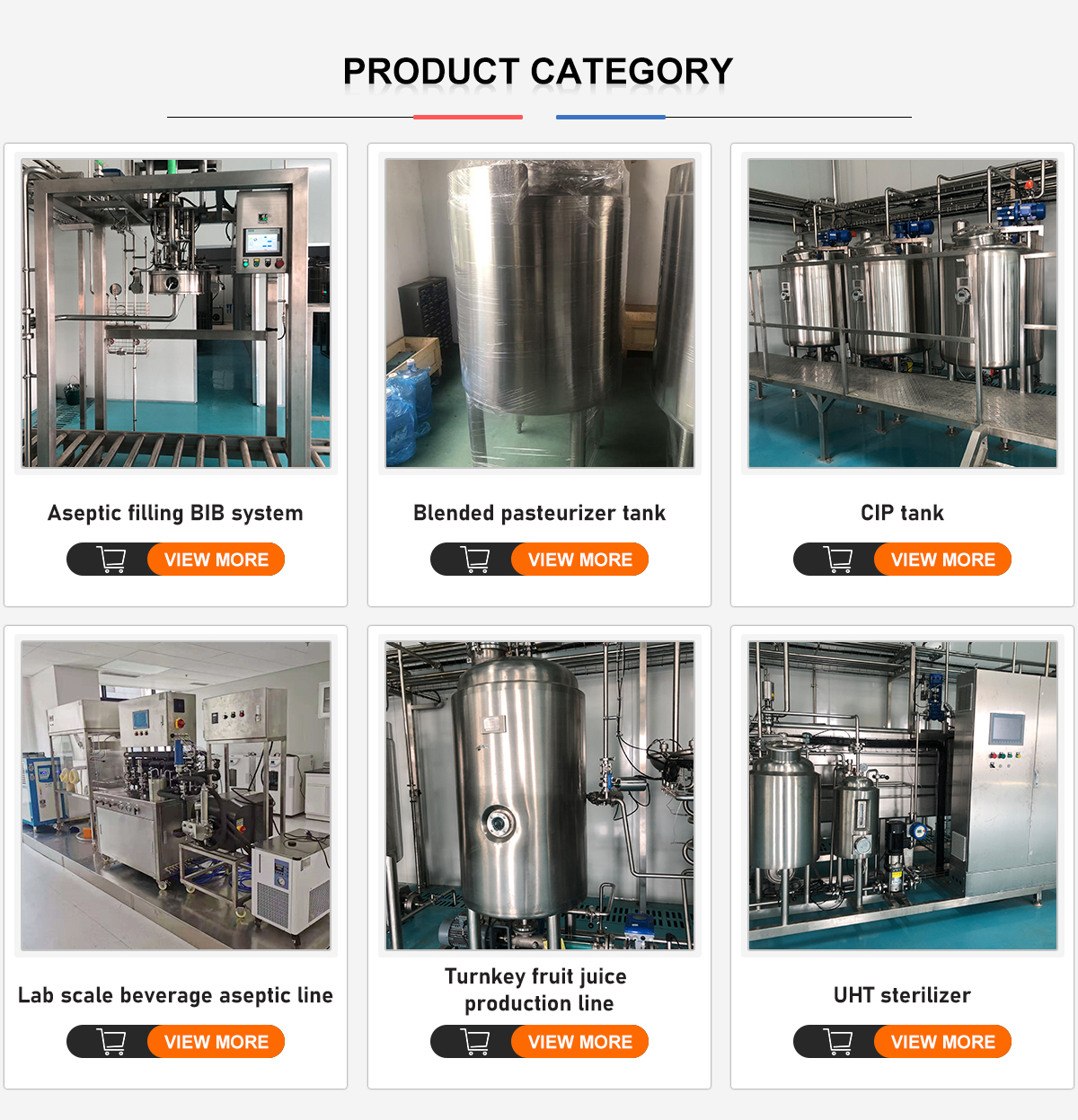Image resolution: width=1078 pixels, height=1120 pixels.
Task: View more about Blended pasteurizer tank
Action: point(580,560)
